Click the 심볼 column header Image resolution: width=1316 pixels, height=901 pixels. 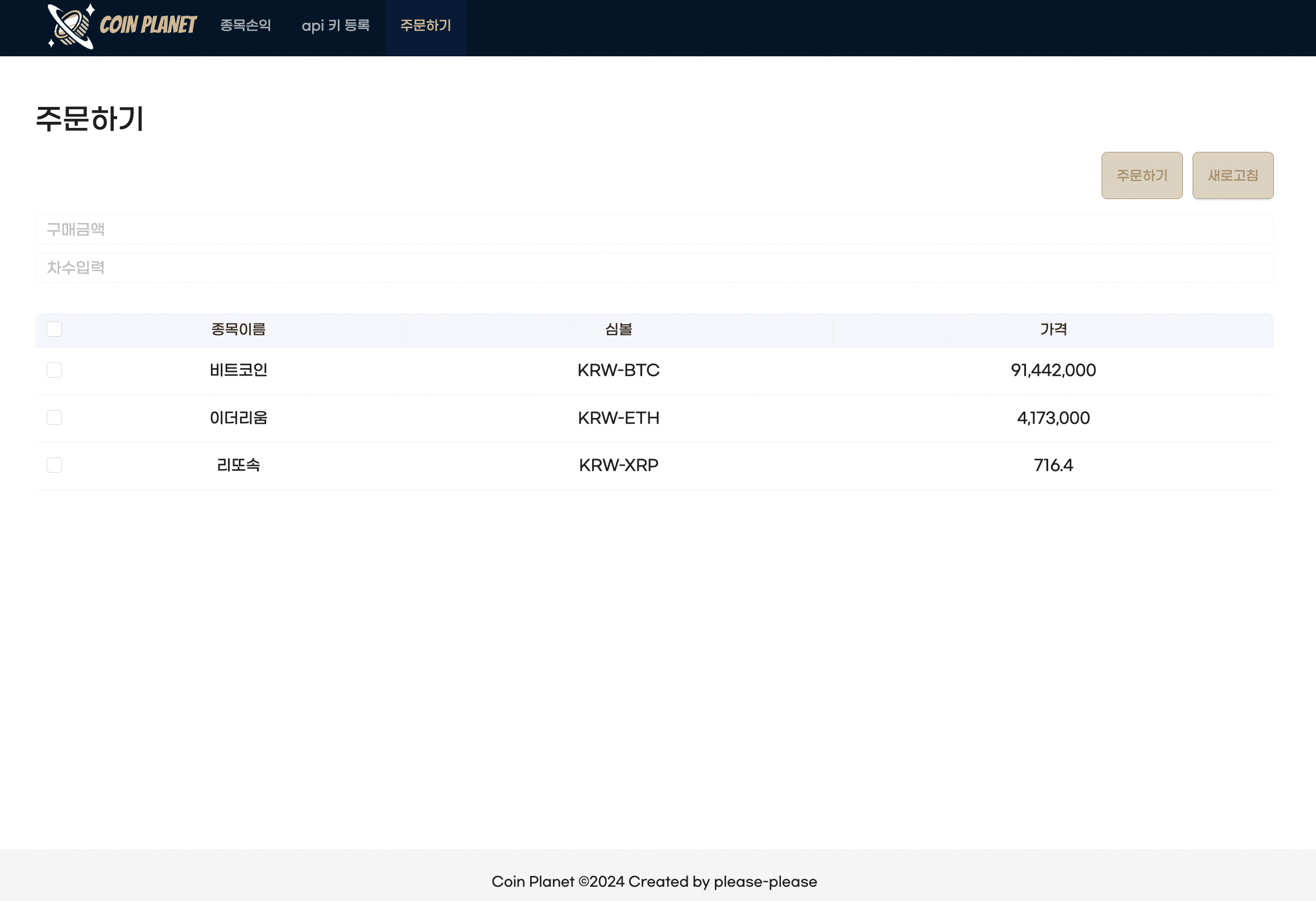(x=618, y=329)
